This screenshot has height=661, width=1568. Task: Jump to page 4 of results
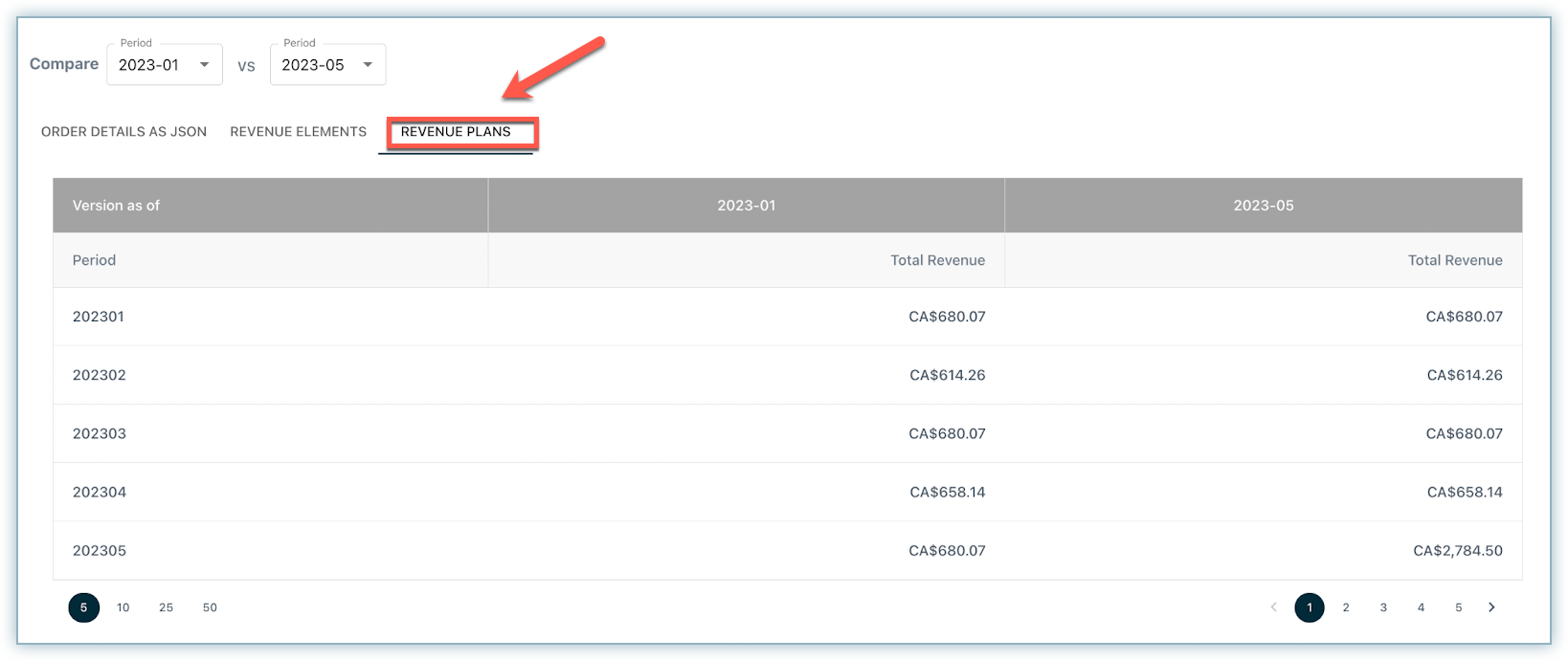(x=1421, y=607)
